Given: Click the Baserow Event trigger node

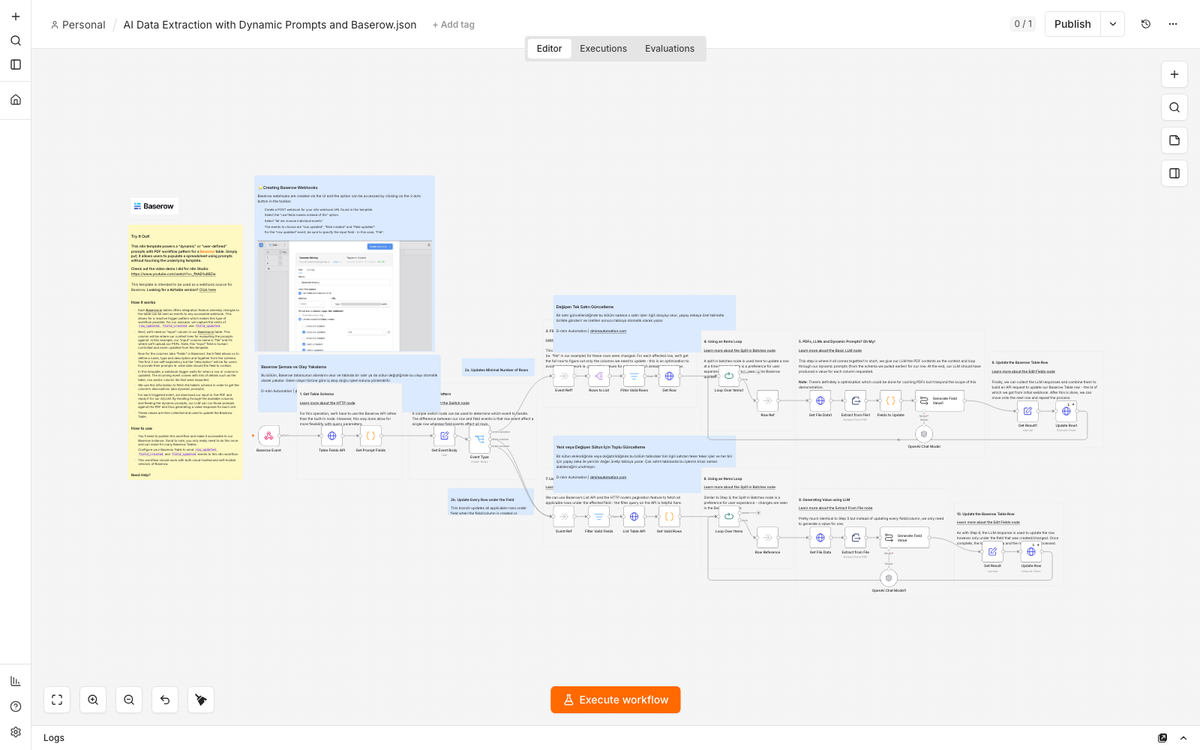Looking at the screenshot, I should pyautogui.click(x=268, y=436).
